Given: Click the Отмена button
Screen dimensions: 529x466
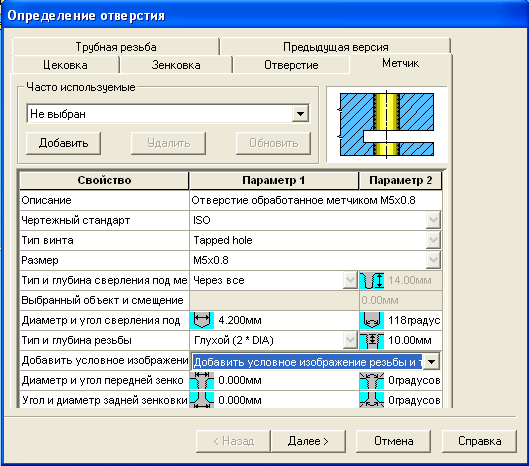Looking at the screenshot, I should 394,441.
